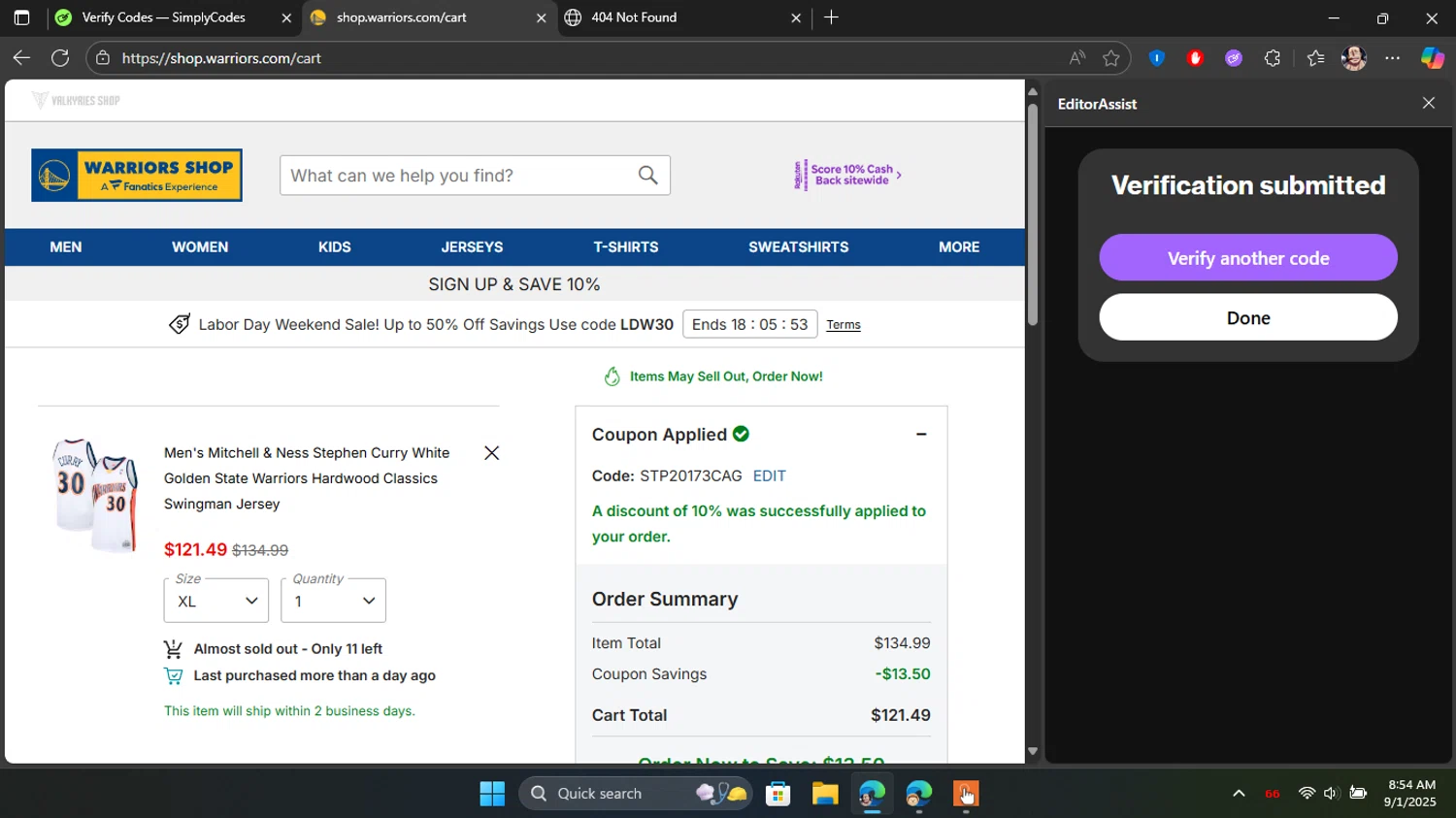Image resolution: width=1456 pixels, height=818 pixels.
Task: Open Score 10% Cash Back offer
Action: pyautogui.click(x=848, y=175)
